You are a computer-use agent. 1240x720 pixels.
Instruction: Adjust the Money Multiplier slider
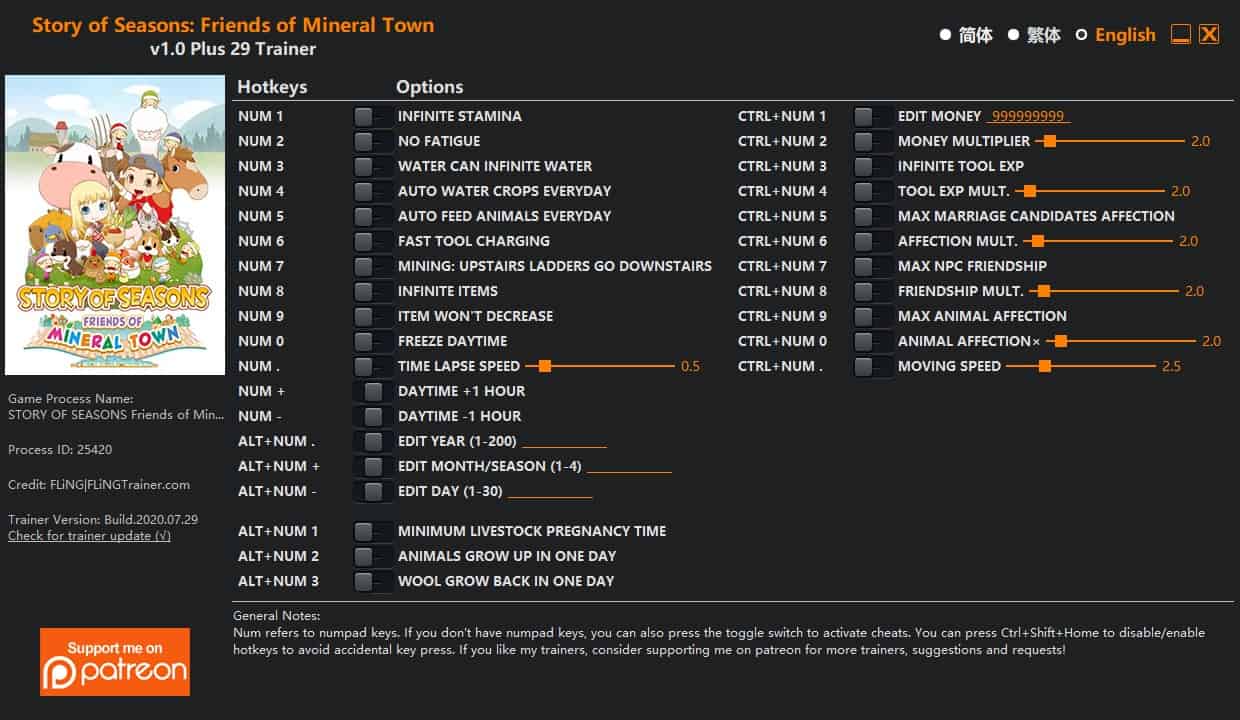click(1110, 141)
